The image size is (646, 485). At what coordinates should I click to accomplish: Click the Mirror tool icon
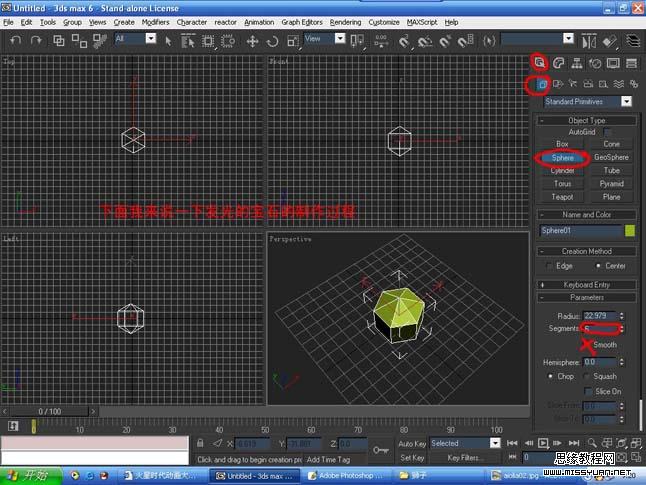[589, 41]
